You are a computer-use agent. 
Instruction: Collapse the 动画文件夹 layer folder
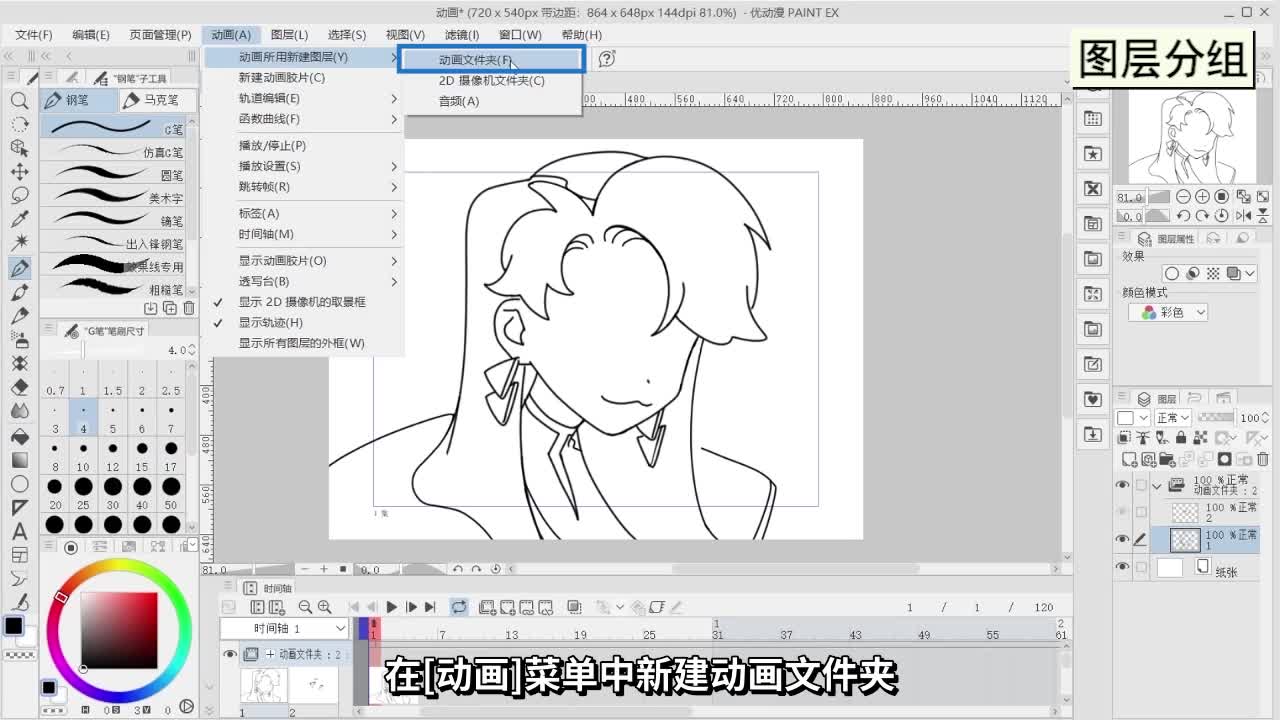click(1157, 485)
